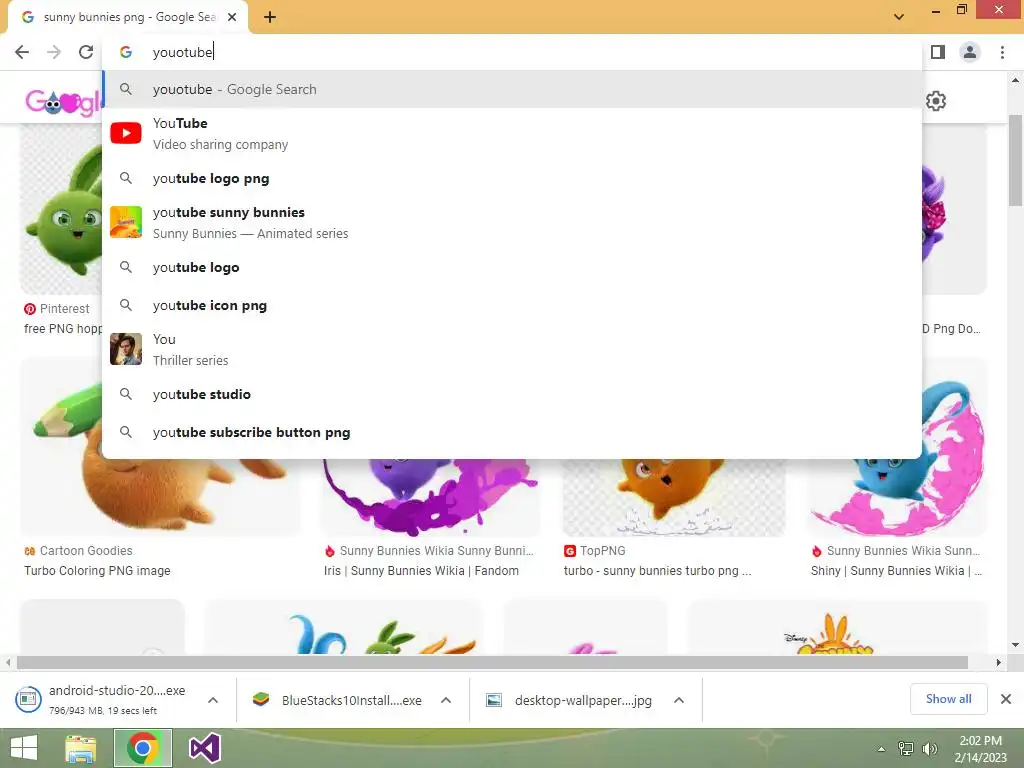Select the youtube icon png suggestion
The height and width of the screenshot is (768, 1024).
(x=511, y=305)
